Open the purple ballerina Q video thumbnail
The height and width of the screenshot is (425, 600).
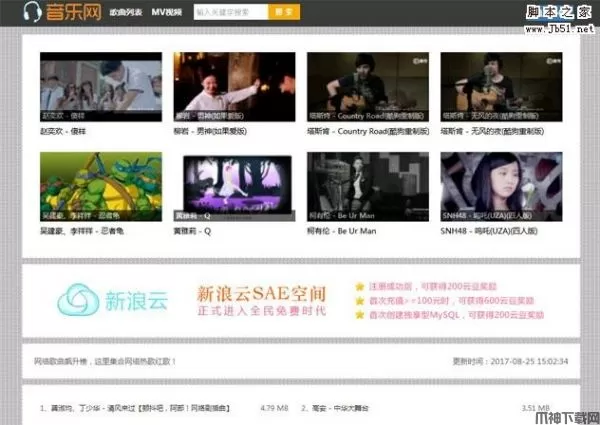[234, 187]
